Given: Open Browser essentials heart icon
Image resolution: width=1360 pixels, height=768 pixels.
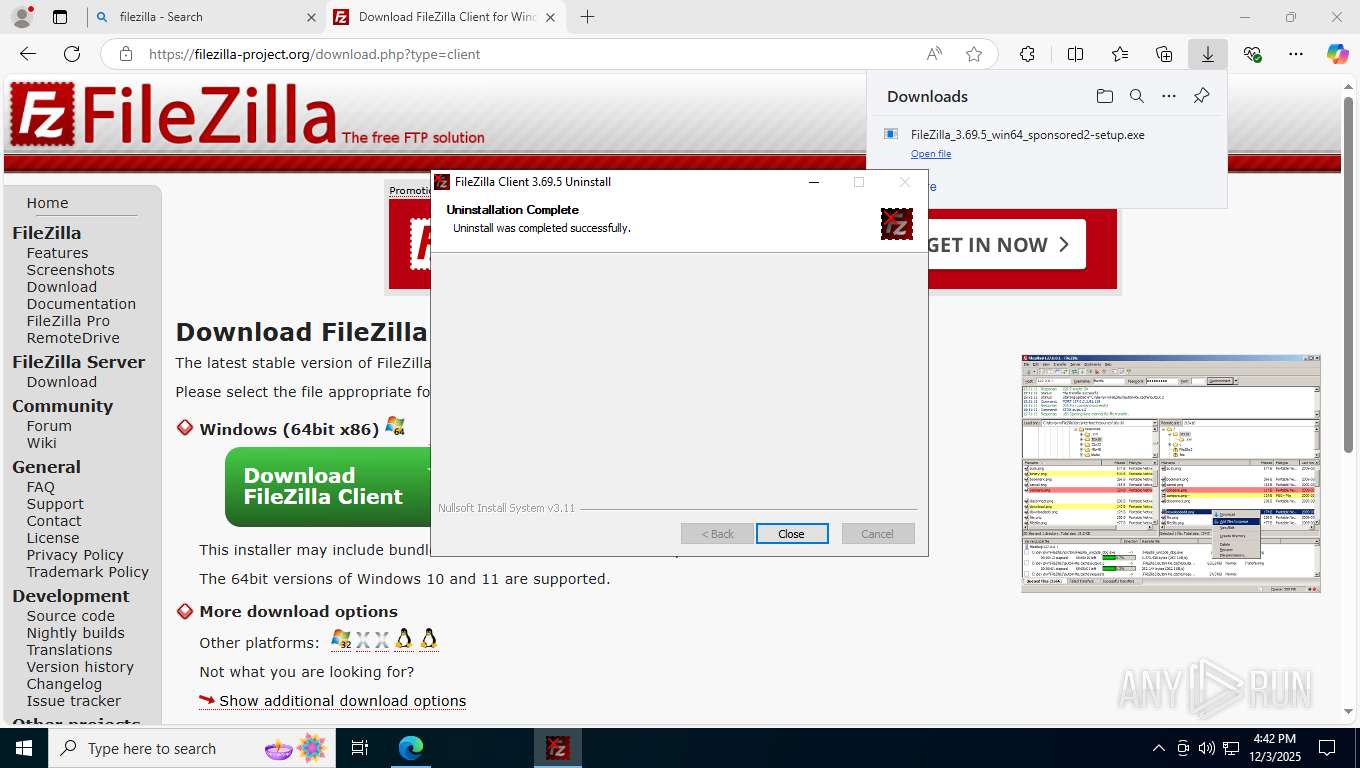Looking at the screenshot, I should tap(1252, 54).
